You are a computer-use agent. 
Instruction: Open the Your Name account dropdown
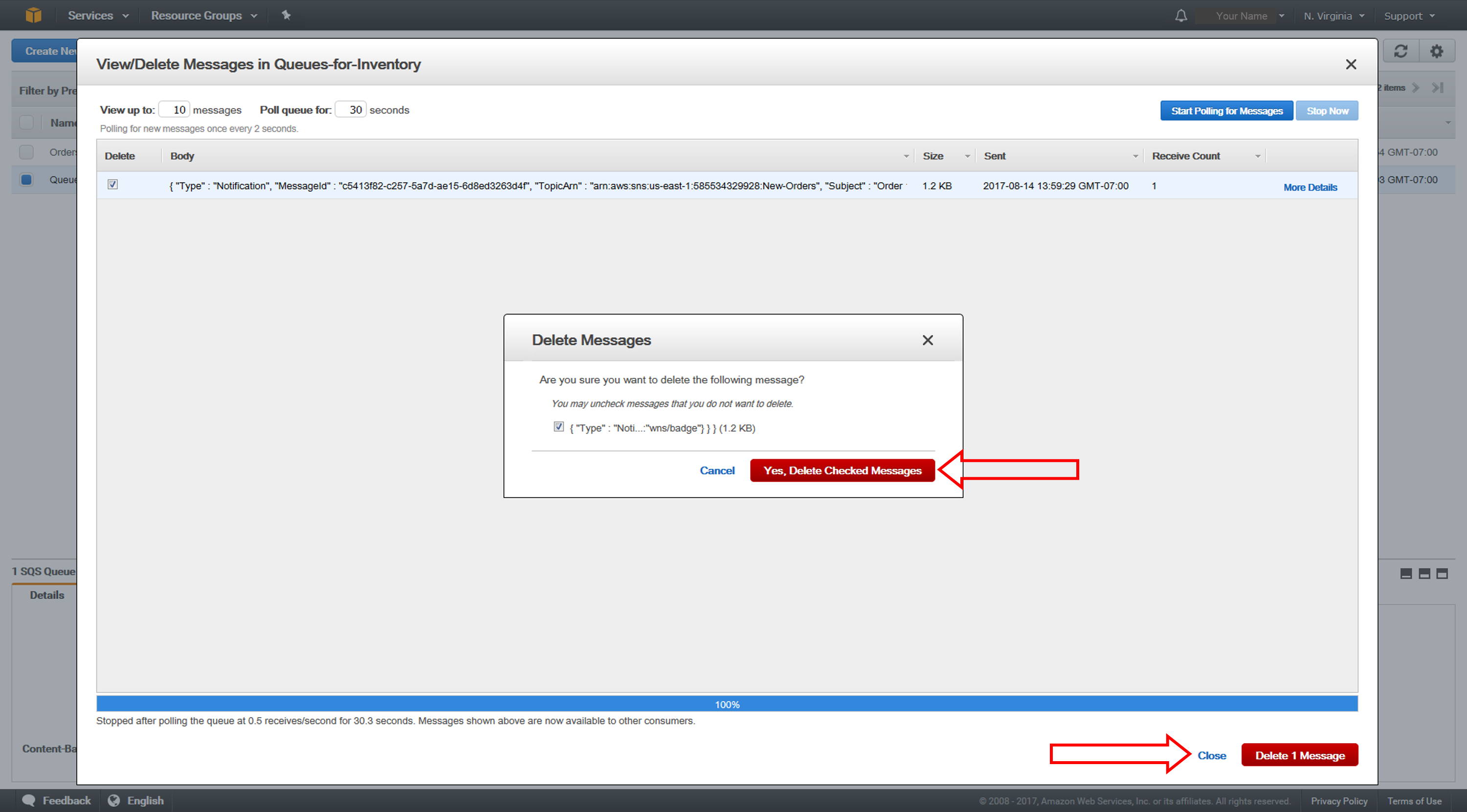[x=1244, y=14]
